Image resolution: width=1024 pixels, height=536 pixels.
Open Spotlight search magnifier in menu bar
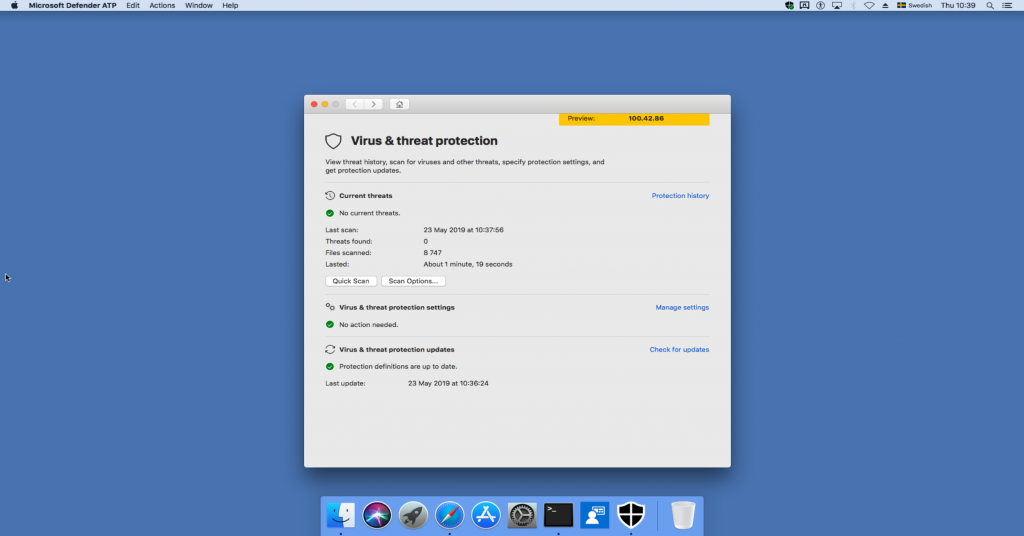(989, 5)
